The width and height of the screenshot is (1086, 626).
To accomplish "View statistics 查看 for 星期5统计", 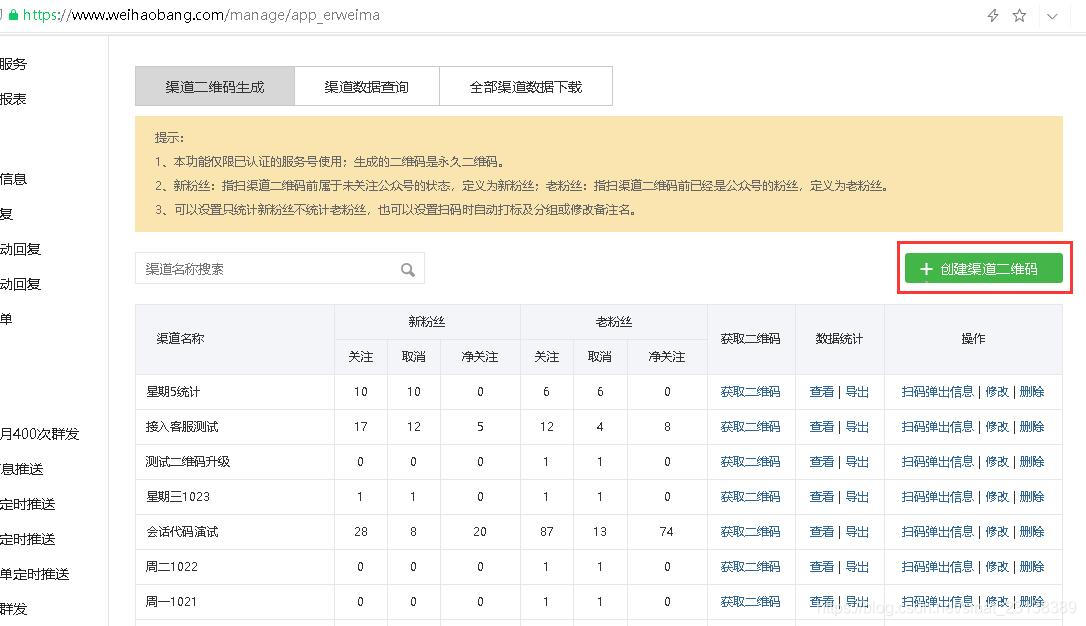I will pos(821,392).
